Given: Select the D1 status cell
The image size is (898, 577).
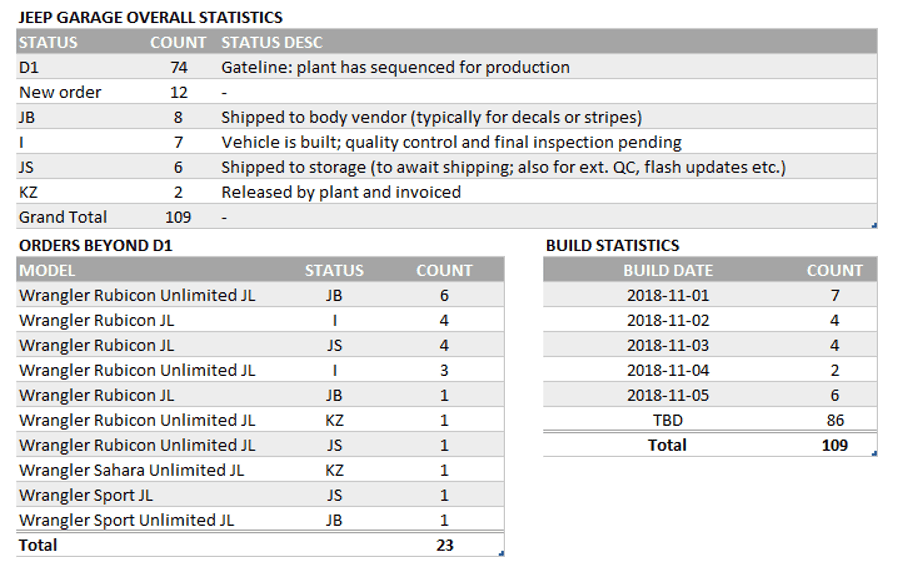Looking at the screenshot, I should (29, 68).
